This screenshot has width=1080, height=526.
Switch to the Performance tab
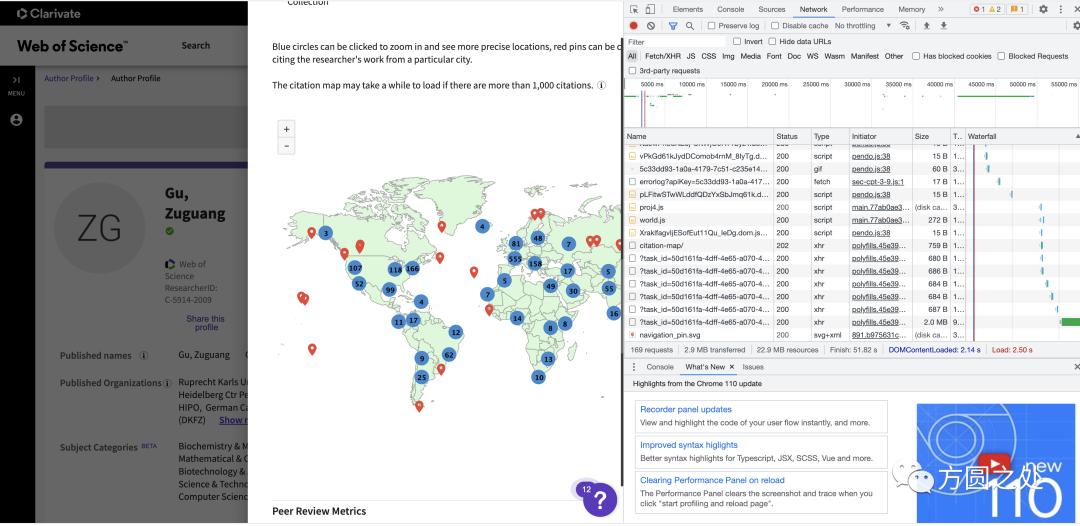[x=862, y=9]
